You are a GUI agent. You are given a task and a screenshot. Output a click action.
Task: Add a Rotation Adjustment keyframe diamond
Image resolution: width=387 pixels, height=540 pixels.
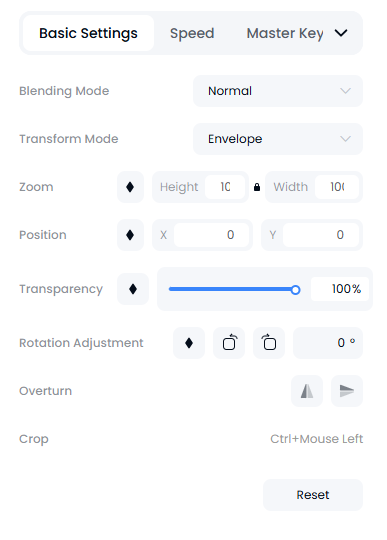tap(189, 343)
